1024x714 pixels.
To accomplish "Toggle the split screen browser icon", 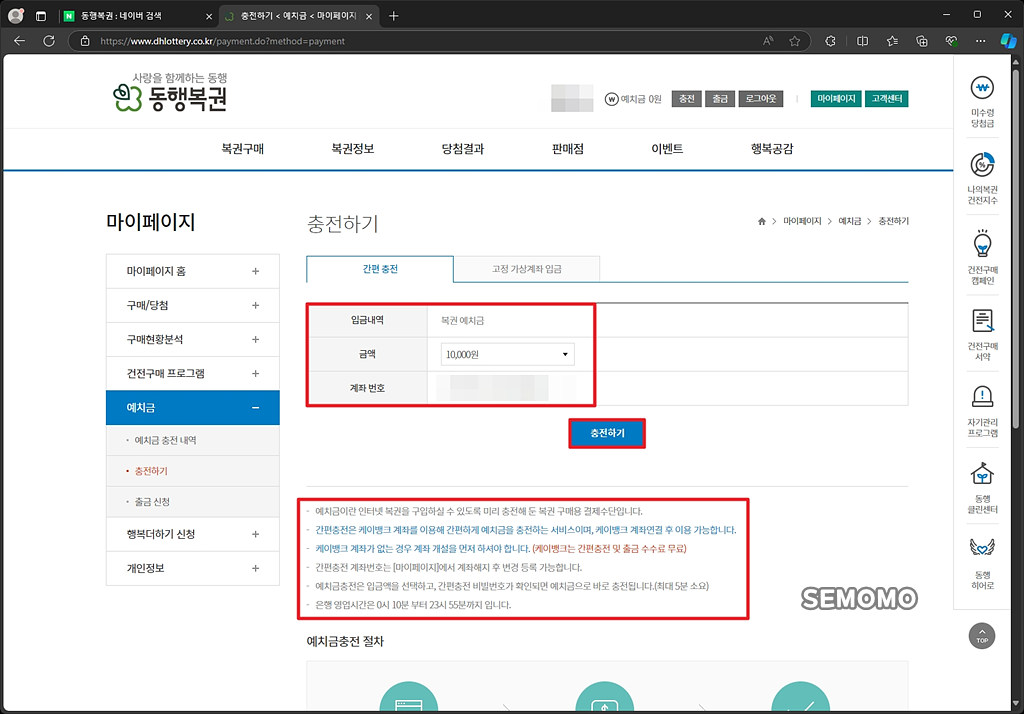I will tap(862, 41).
